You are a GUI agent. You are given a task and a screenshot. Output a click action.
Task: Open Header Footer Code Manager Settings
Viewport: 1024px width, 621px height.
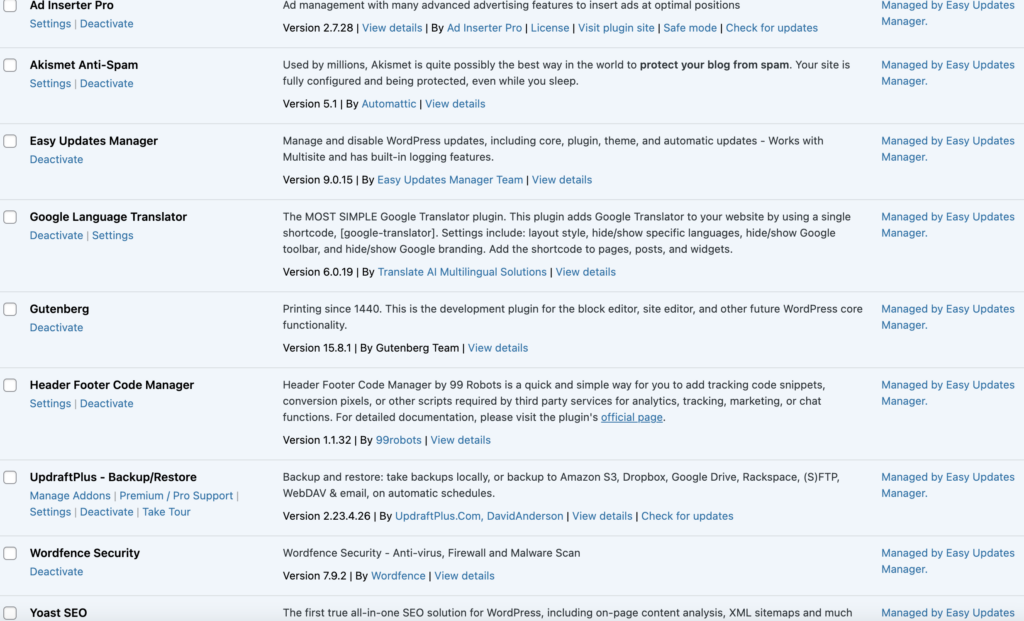[x=50, y=404]
